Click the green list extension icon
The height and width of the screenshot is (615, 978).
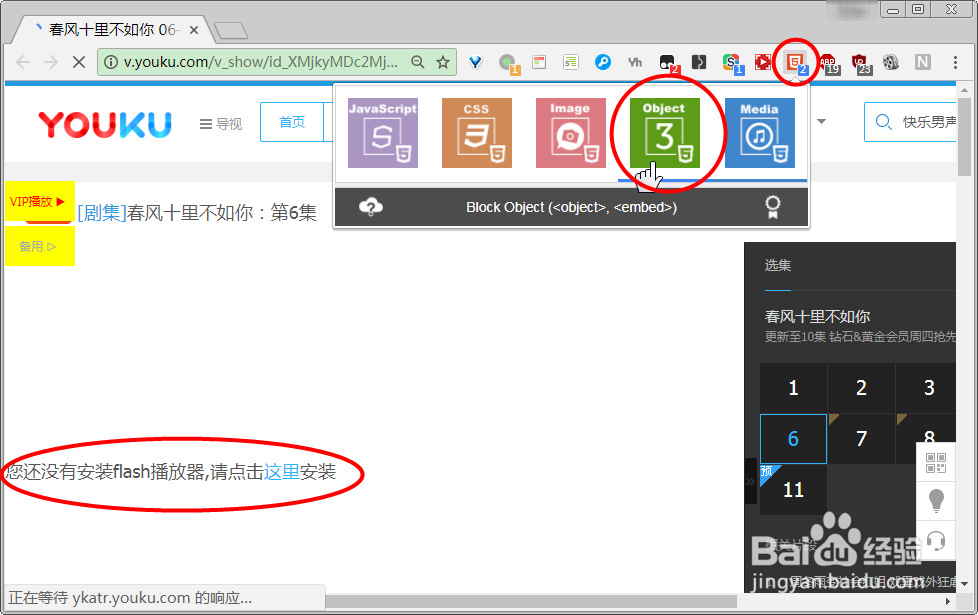pos(571,62)
